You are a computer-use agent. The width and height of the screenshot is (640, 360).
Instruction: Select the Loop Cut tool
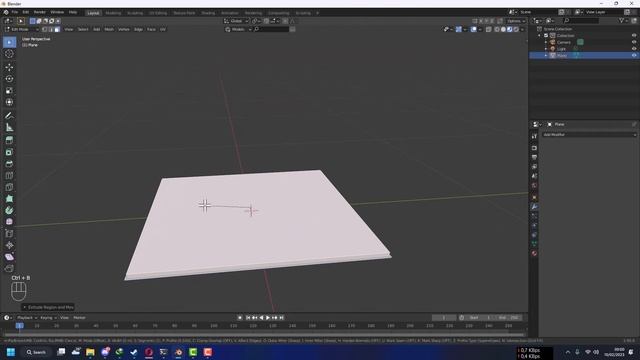(x=9, y=176)
